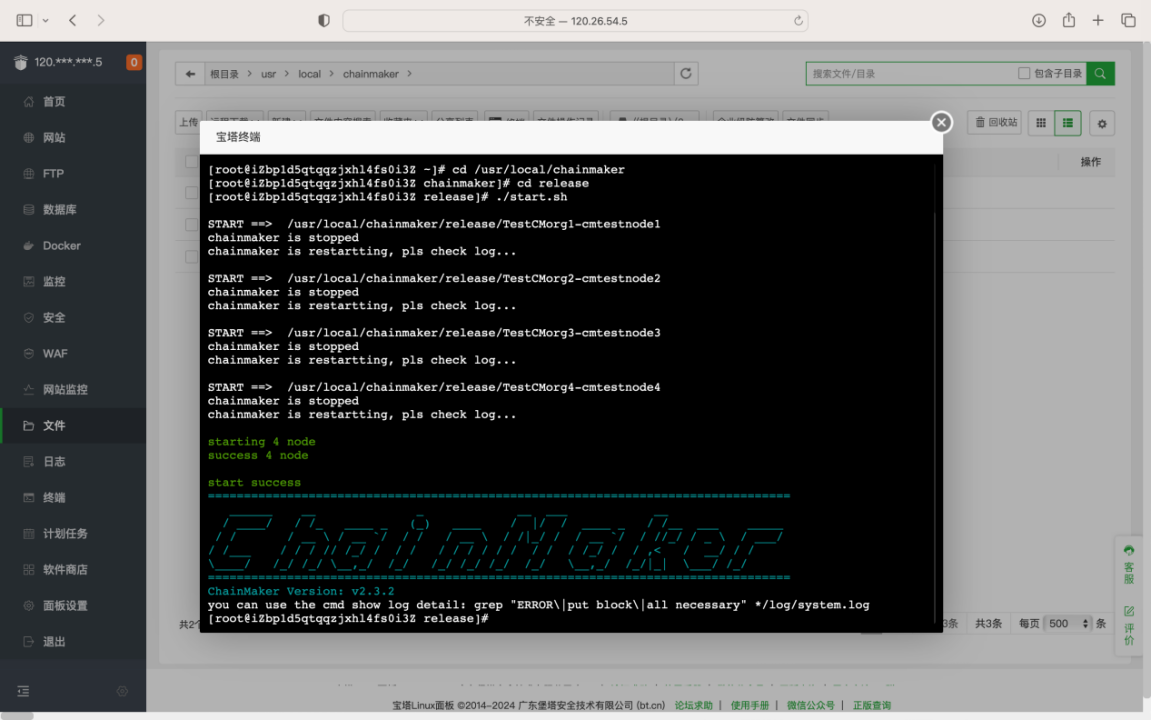Go forward with the browser forward arrow

tap(101, 21)
